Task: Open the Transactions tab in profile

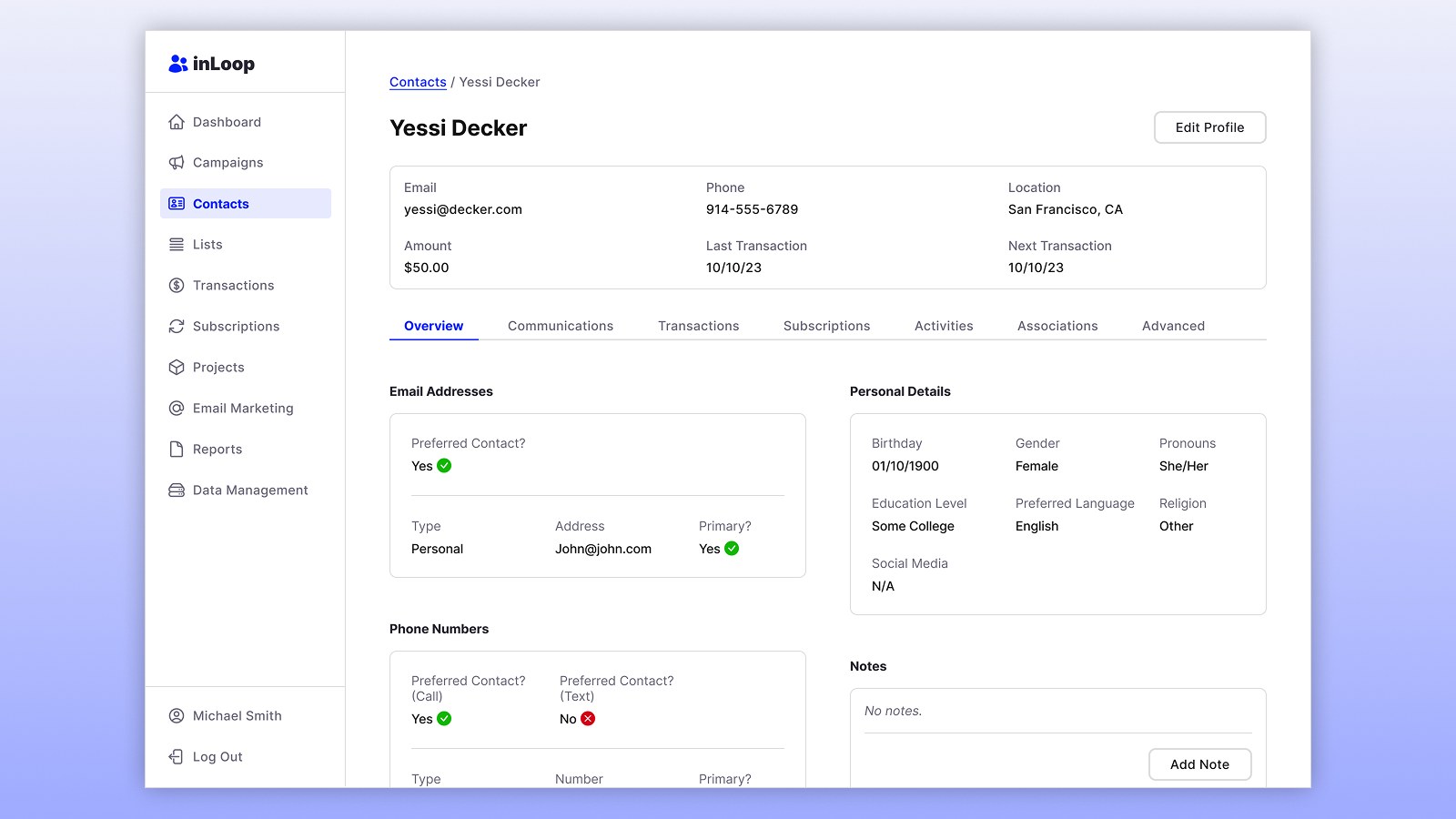Action: click(699, 326)
